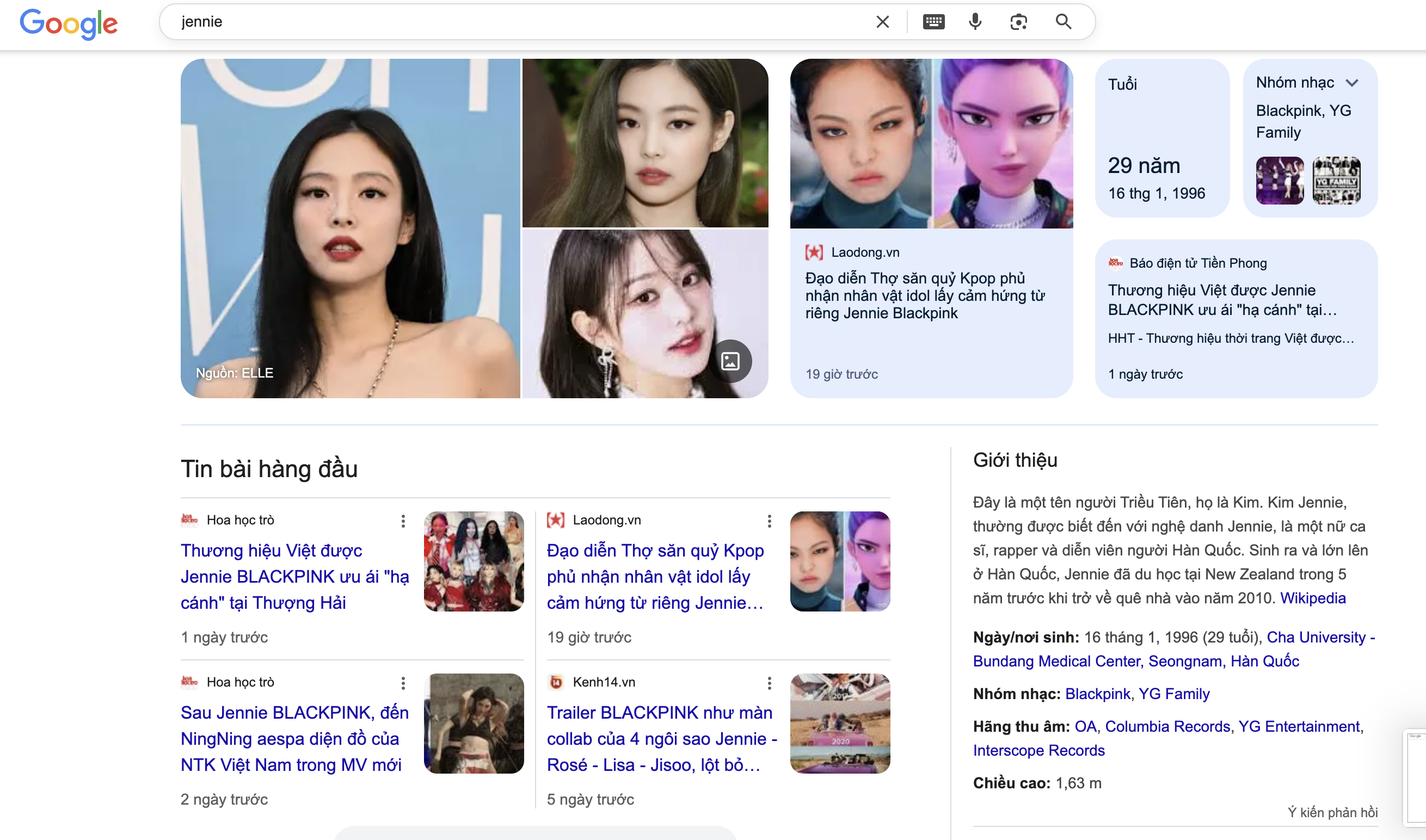Open more options for Laodong.vn top story
The height and width of the screenshot is (840, 1426).
pyautogui.click(x=769, y=521)
